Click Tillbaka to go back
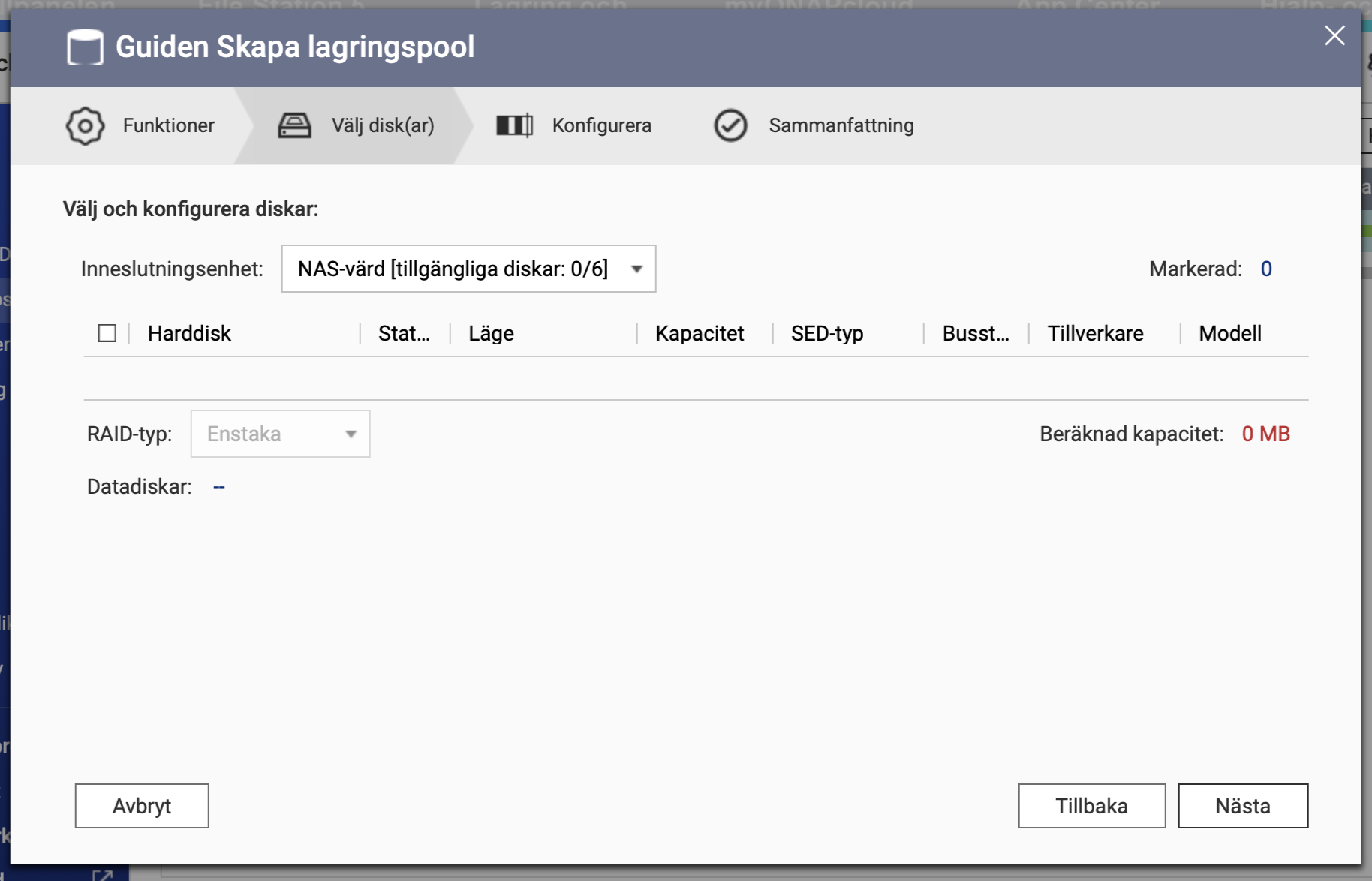1372x881 pixels. 1091,806
